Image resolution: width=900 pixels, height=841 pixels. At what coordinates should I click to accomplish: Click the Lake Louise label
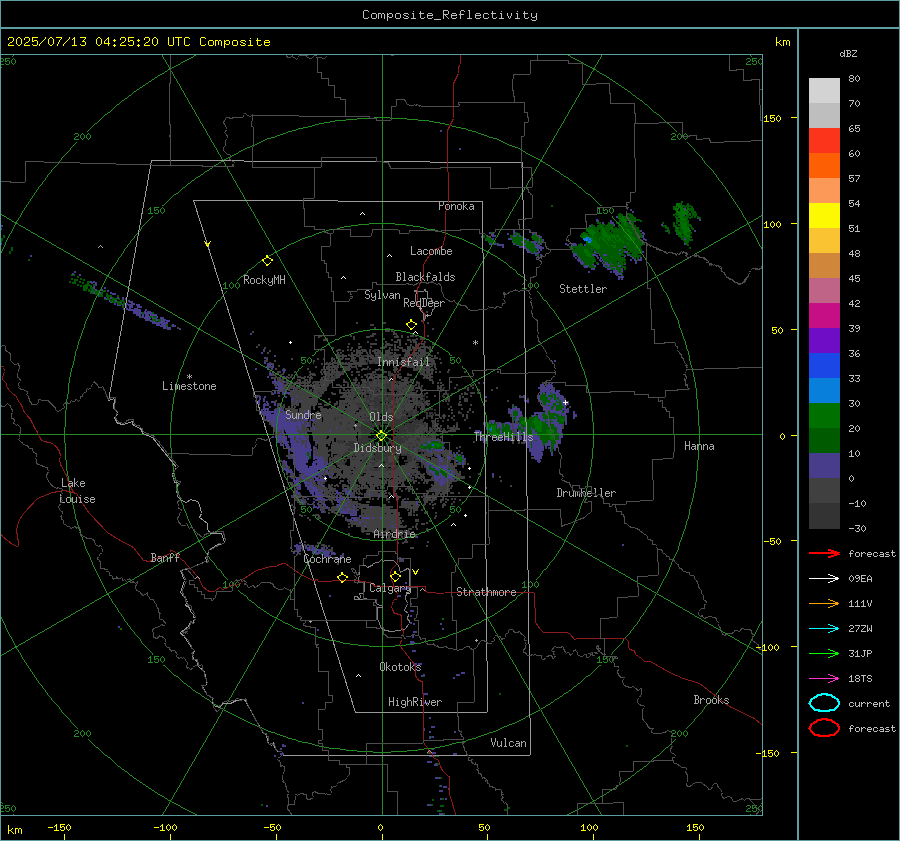[x=77, y=491]
